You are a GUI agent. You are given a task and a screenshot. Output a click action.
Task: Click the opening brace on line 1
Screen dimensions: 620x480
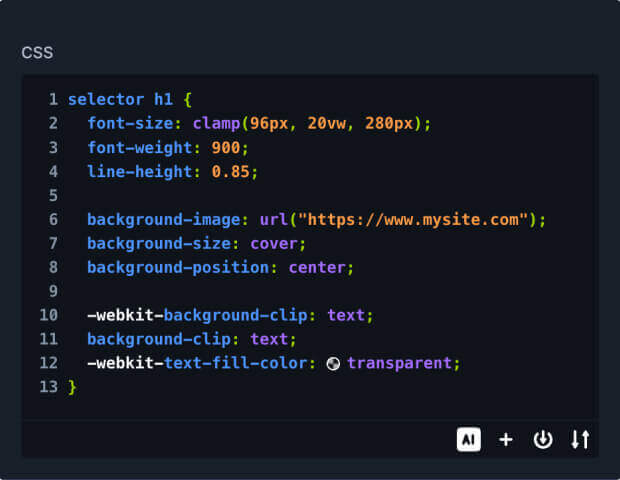pyautogui.click(x=188, y=99)
